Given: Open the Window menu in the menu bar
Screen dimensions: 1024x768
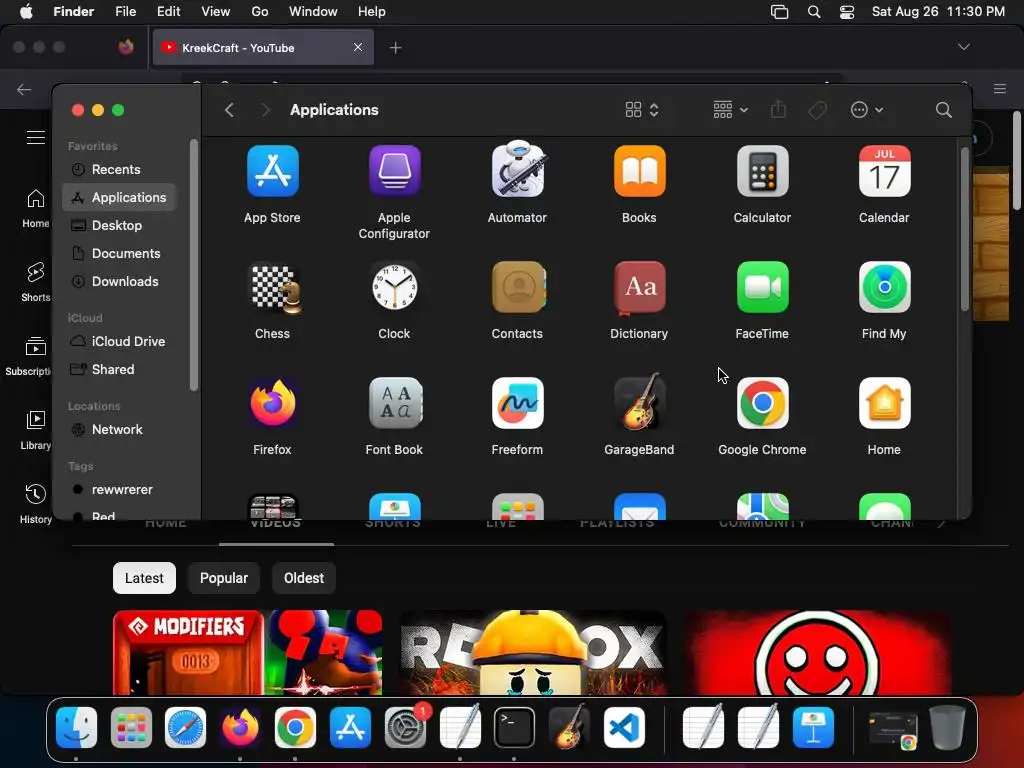Looking at the screenshot, I should [x=313, y=12].
